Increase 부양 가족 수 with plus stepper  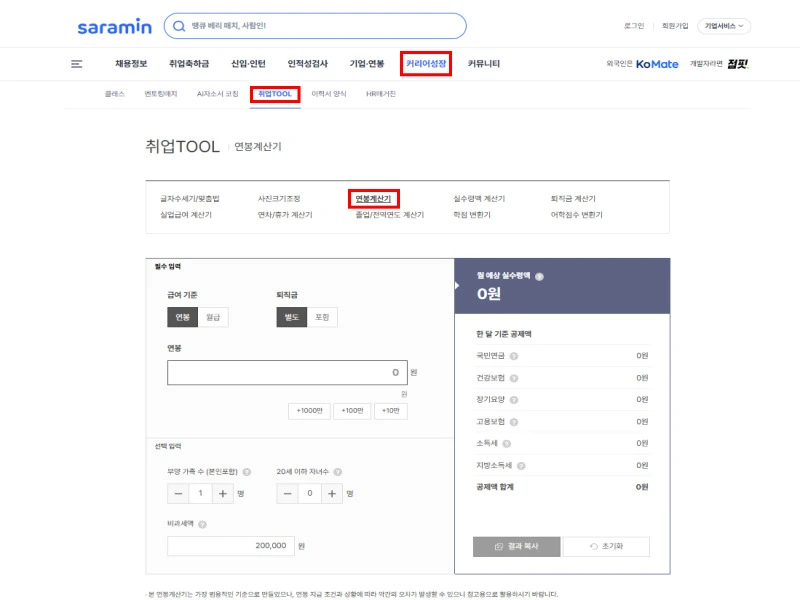coord(222,493)
